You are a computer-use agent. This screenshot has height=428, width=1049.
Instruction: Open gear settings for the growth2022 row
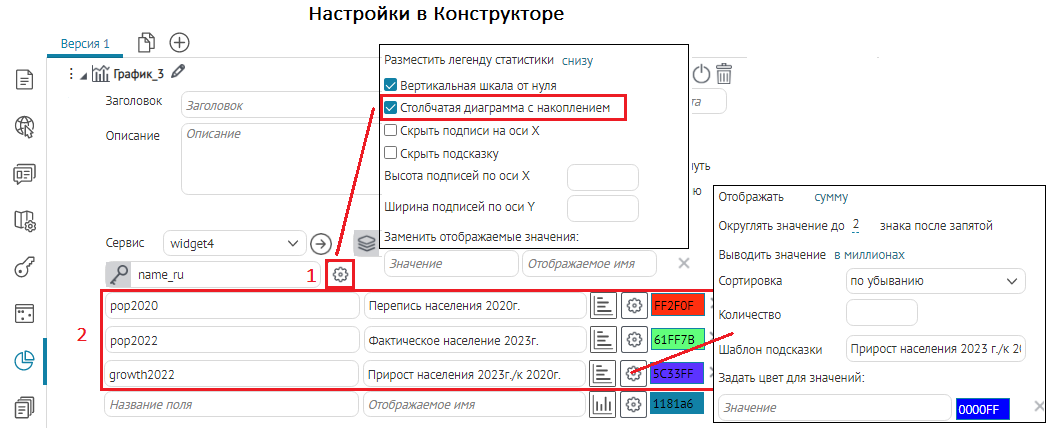tap(633, 373)
